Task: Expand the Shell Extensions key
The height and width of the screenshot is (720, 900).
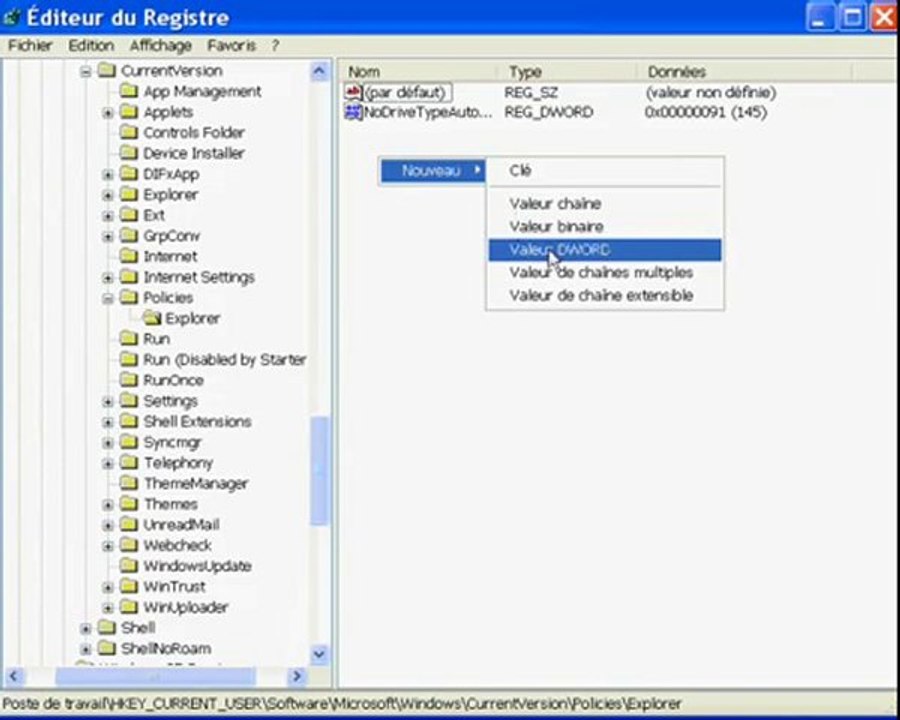Action: (x=108, y=423)
